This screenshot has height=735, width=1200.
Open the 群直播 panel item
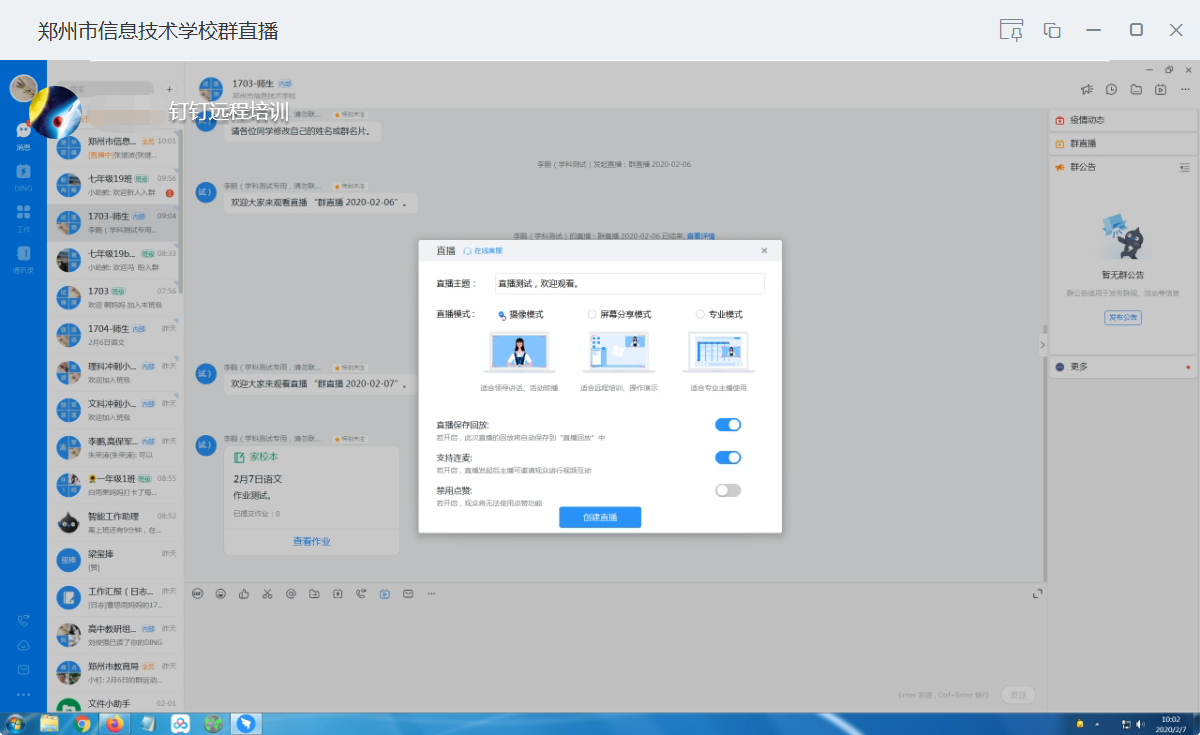1124,144
